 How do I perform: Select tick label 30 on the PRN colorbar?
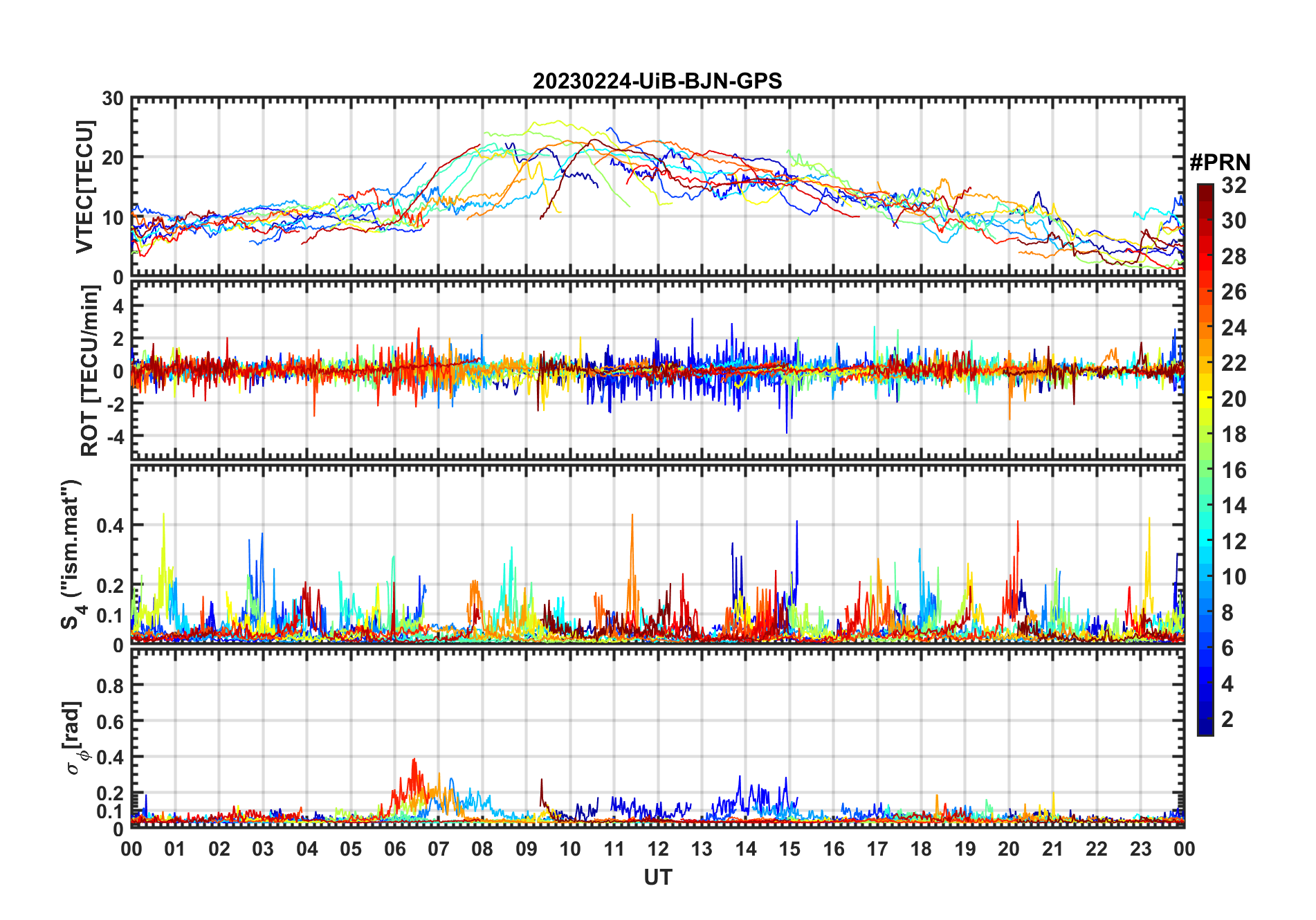point(1234,221)
